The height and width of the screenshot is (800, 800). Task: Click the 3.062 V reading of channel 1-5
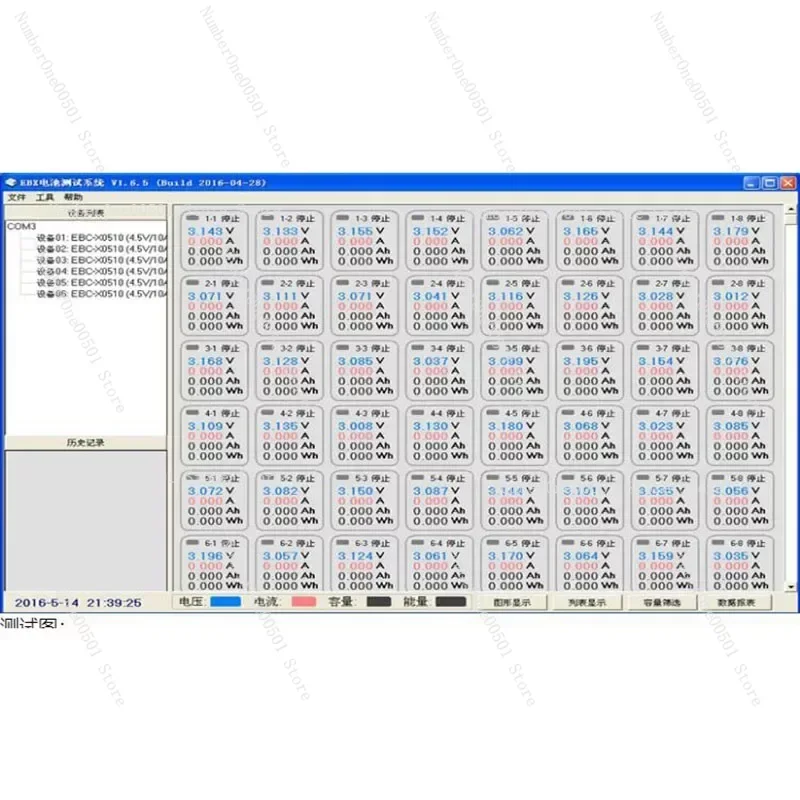click(x=511, y=231)
